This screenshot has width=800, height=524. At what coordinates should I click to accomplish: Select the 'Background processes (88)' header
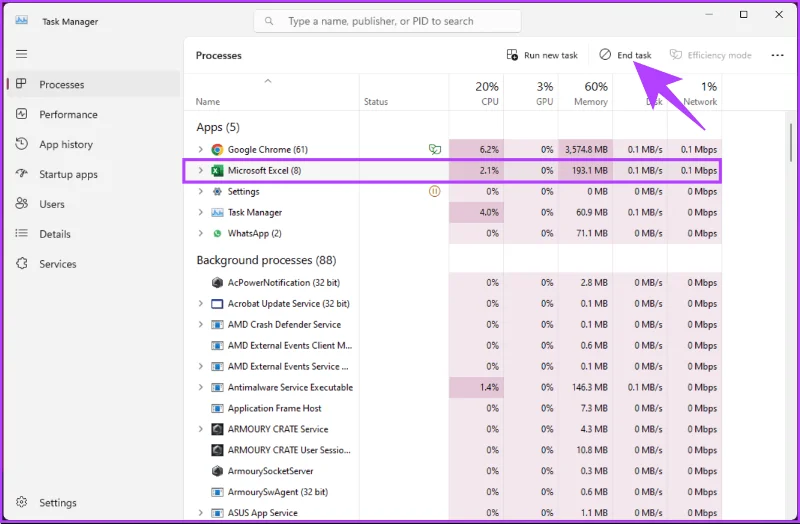click(x=266, y=260)
